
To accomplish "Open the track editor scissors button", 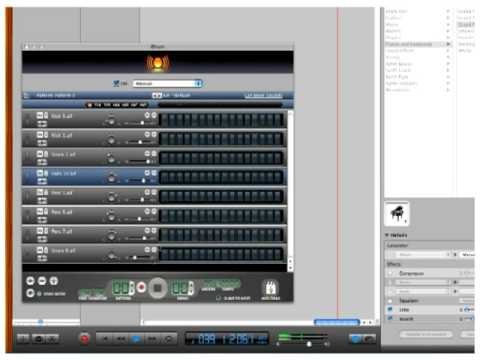I will tap(52, 339).
